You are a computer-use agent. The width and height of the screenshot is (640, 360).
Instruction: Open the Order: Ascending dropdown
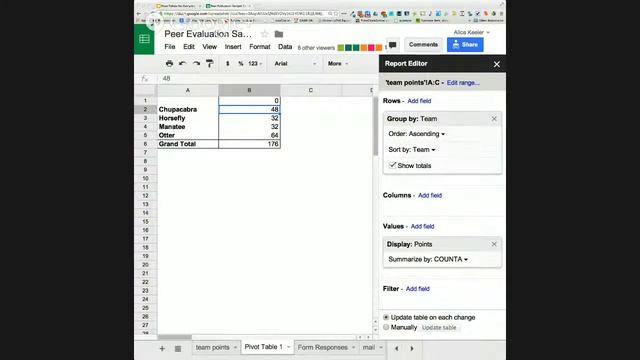[416, 134]
